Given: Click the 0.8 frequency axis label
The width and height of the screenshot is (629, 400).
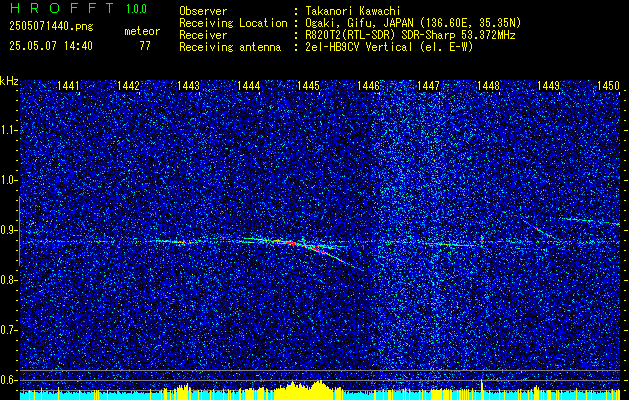Looking at the screenshot, I should pos(8,280).
